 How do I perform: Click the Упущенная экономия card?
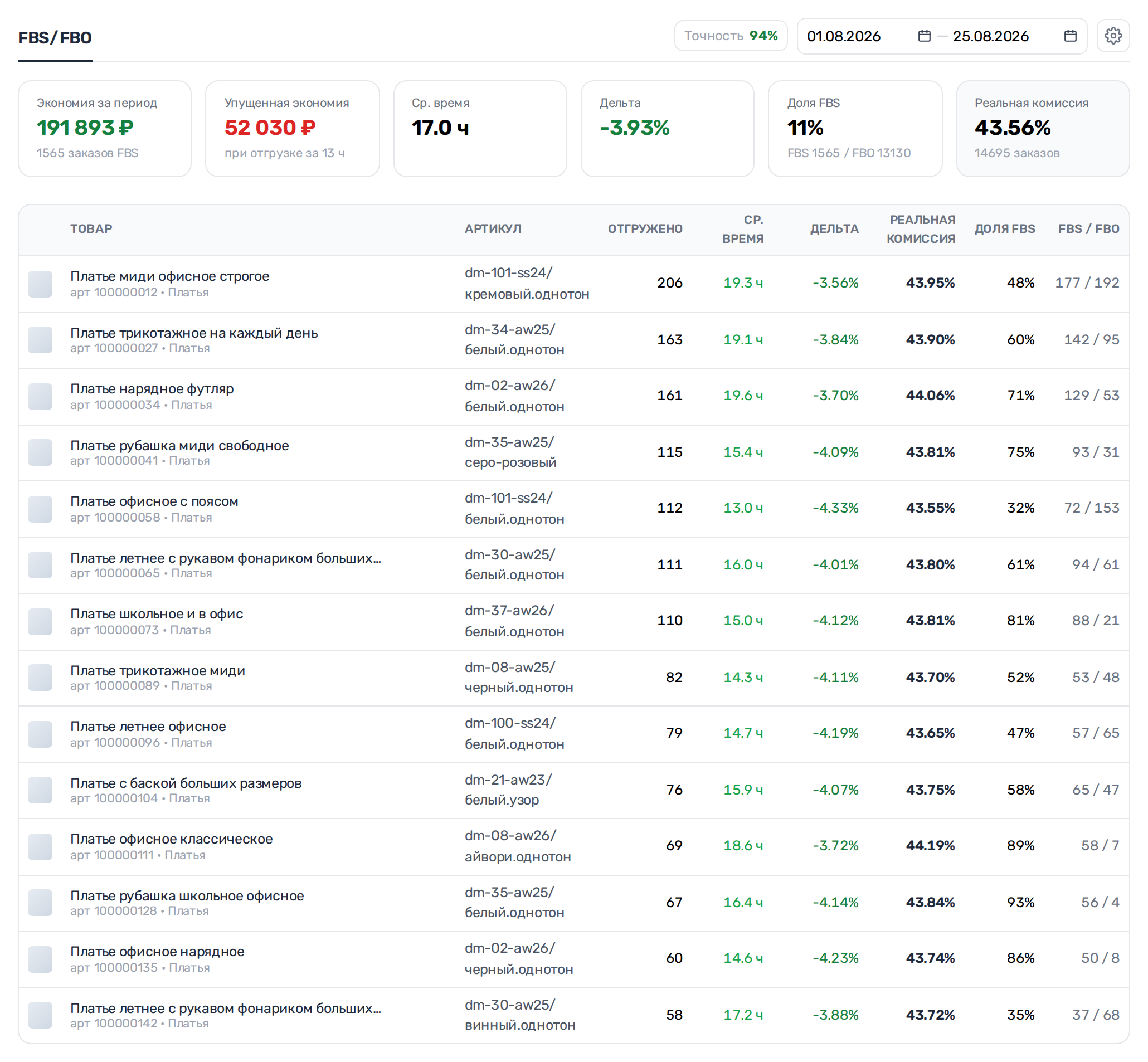[292, 129]
